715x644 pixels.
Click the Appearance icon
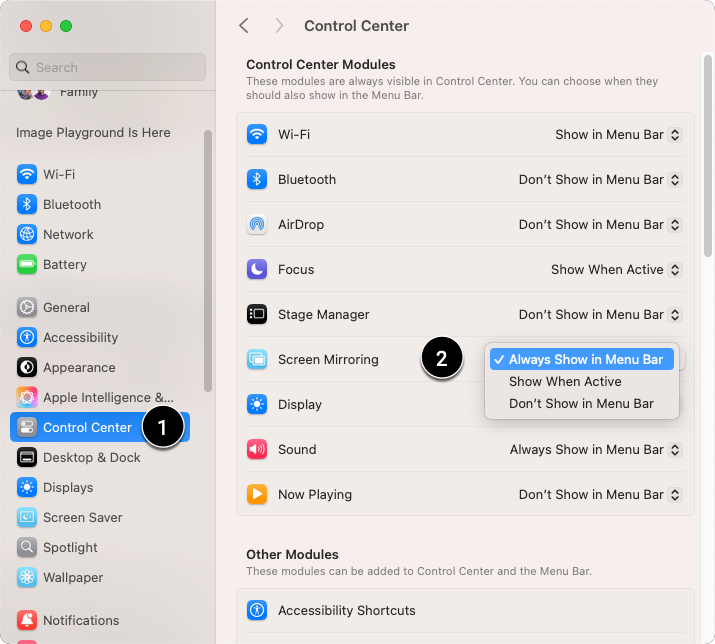[27, 368]
